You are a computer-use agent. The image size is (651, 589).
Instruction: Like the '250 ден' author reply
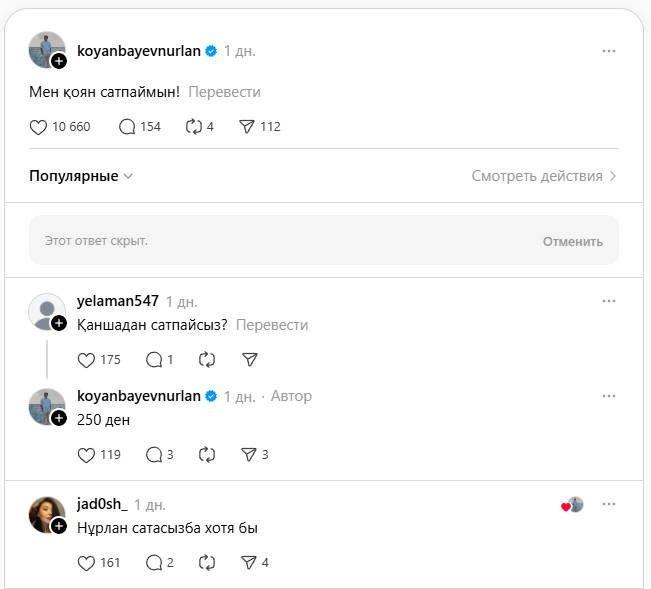[86, 454]
